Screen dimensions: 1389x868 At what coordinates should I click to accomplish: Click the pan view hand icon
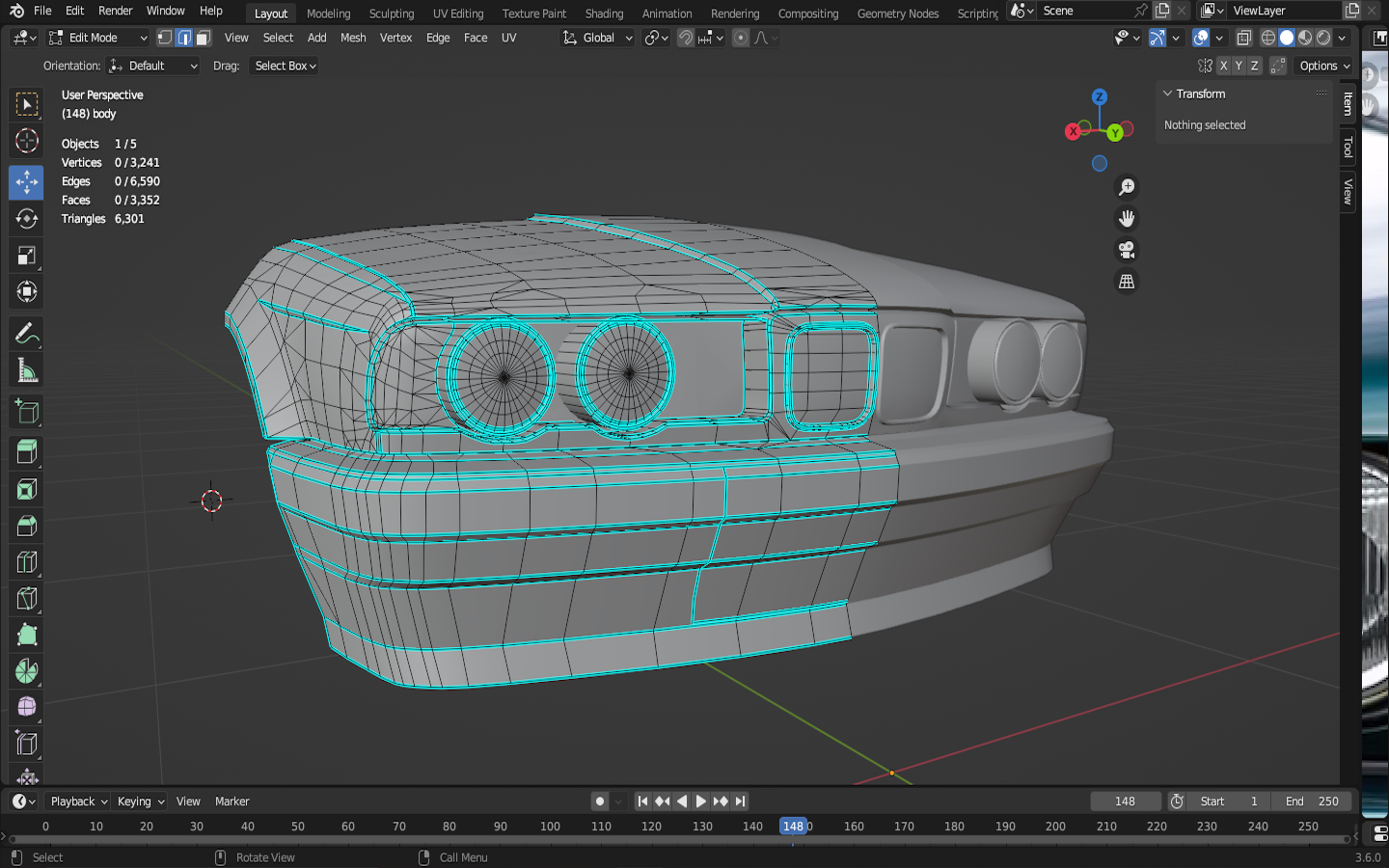tap(1126, 219)
